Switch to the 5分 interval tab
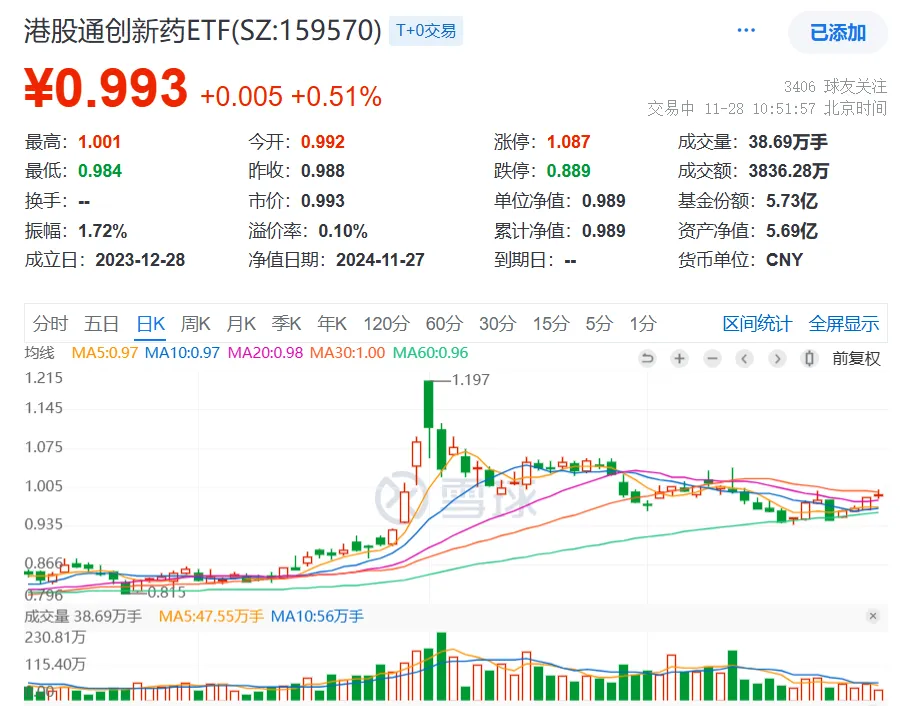Image resolution: width=911 pixels, height=706 pixels. pyautogui.click(x=599, y=323)
